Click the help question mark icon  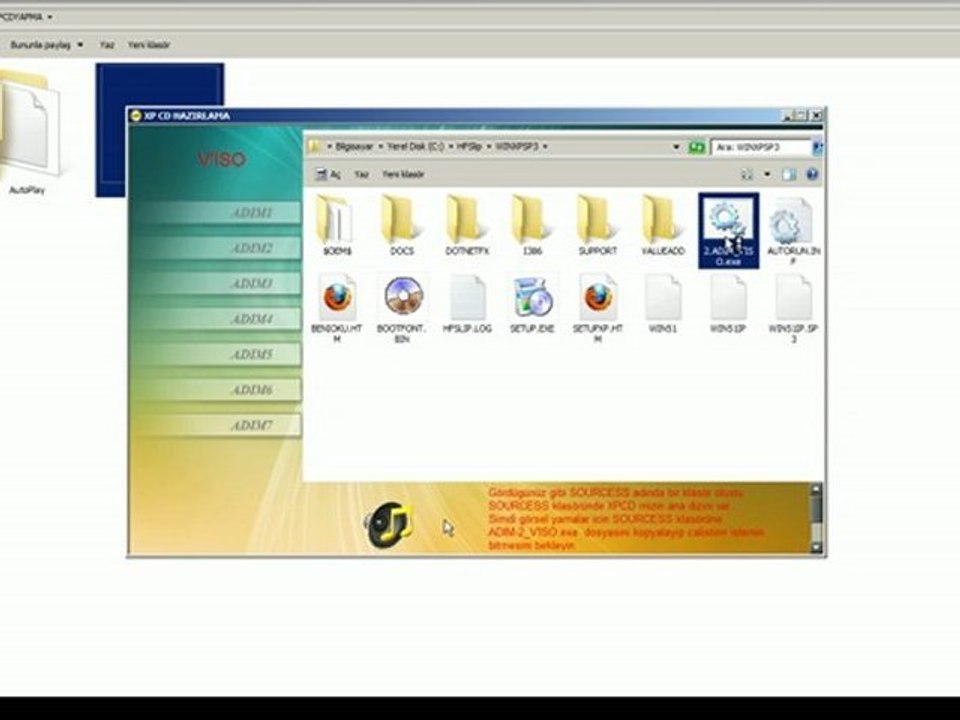812,174
